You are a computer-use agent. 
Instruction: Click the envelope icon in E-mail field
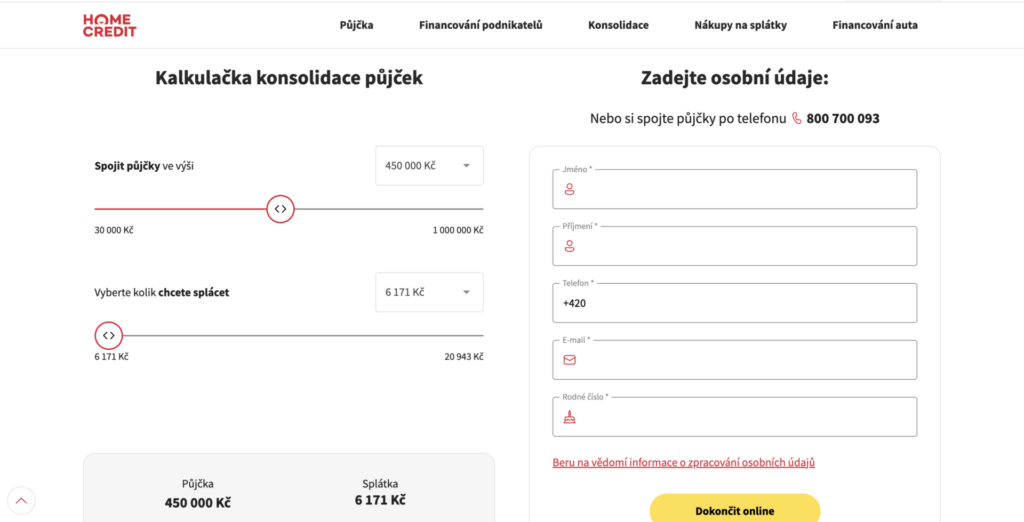pyautogui.click(x=570, y=360)
